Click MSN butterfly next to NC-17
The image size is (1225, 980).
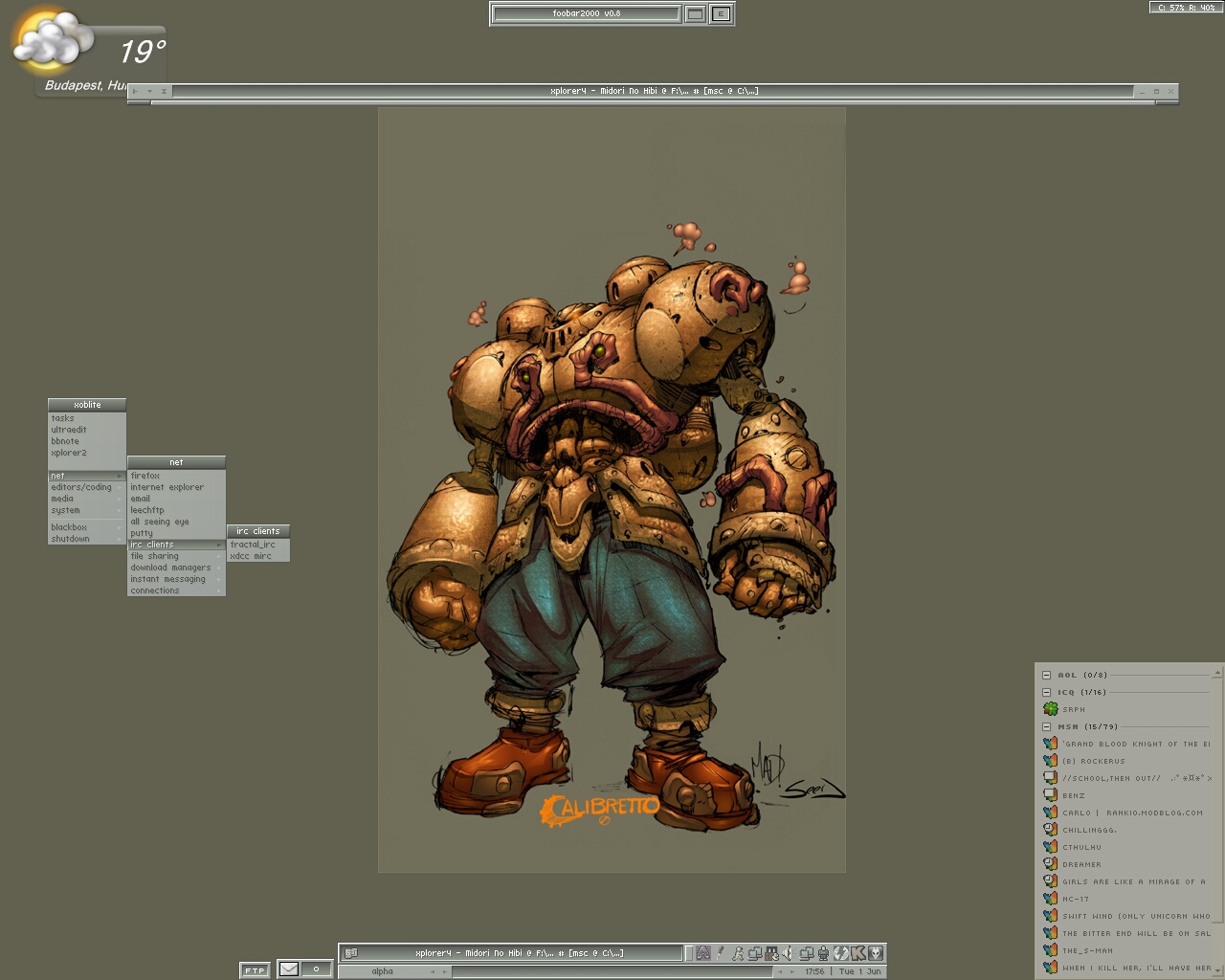tap(1050, 899)
